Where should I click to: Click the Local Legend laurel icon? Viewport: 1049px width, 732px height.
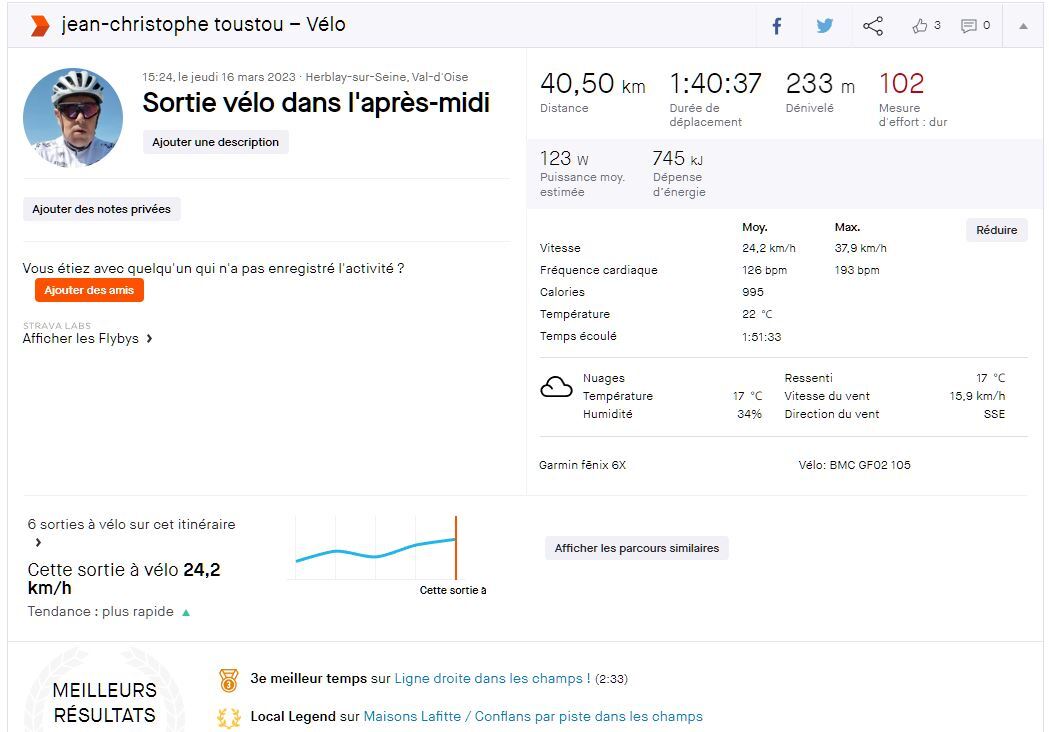pyautogui.click(x=229, y=717)
